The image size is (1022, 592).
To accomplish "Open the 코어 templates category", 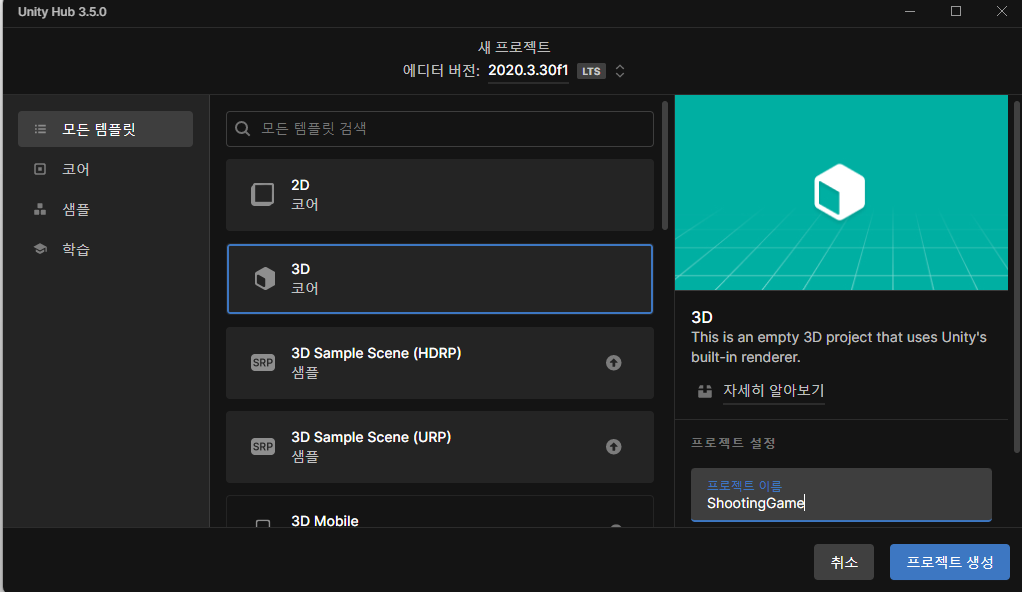I will pos(106,170).
